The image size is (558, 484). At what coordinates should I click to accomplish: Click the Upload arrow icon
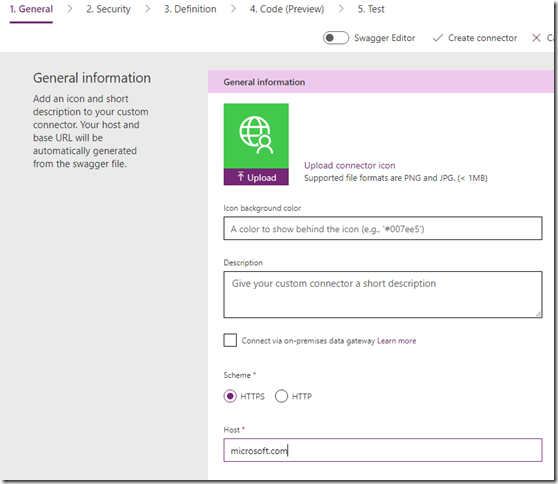(241, 177)
